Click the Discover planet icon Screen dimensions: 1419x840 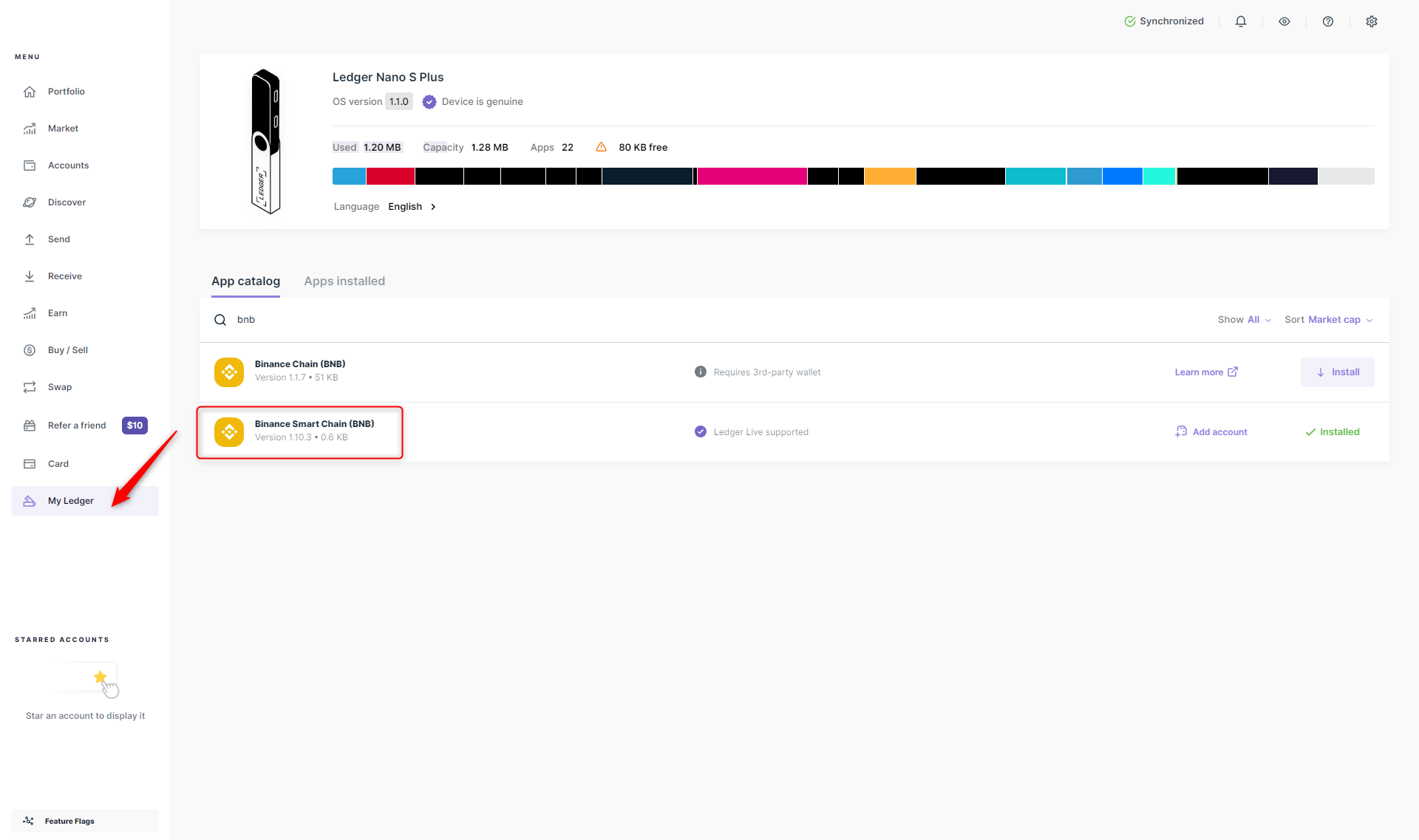[x=30, y=202]
